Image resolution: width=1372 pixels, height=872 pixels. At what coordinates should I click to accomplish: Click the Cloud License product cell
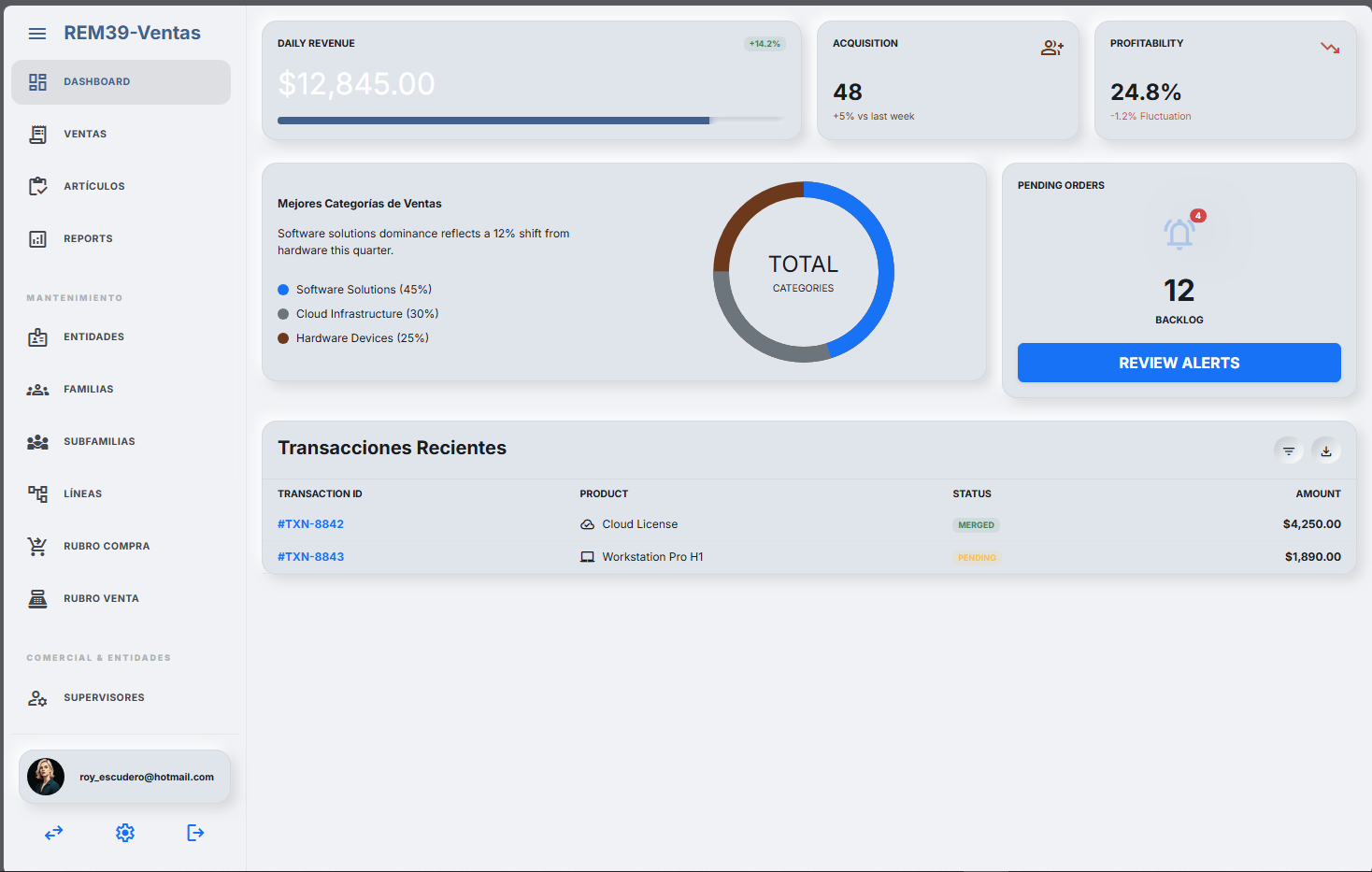629,524
